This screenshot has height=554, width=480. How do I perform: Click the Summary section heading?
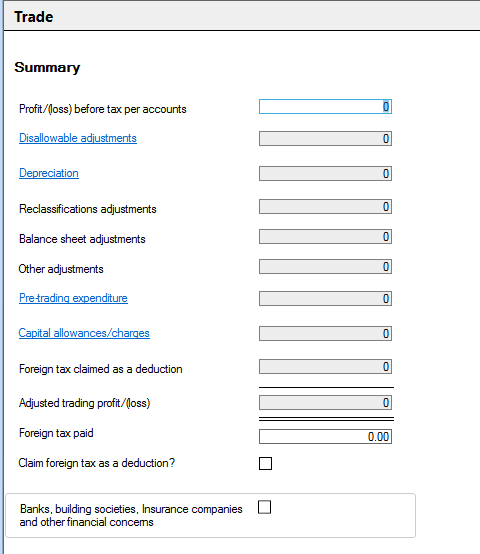click(x=47, y=67)
